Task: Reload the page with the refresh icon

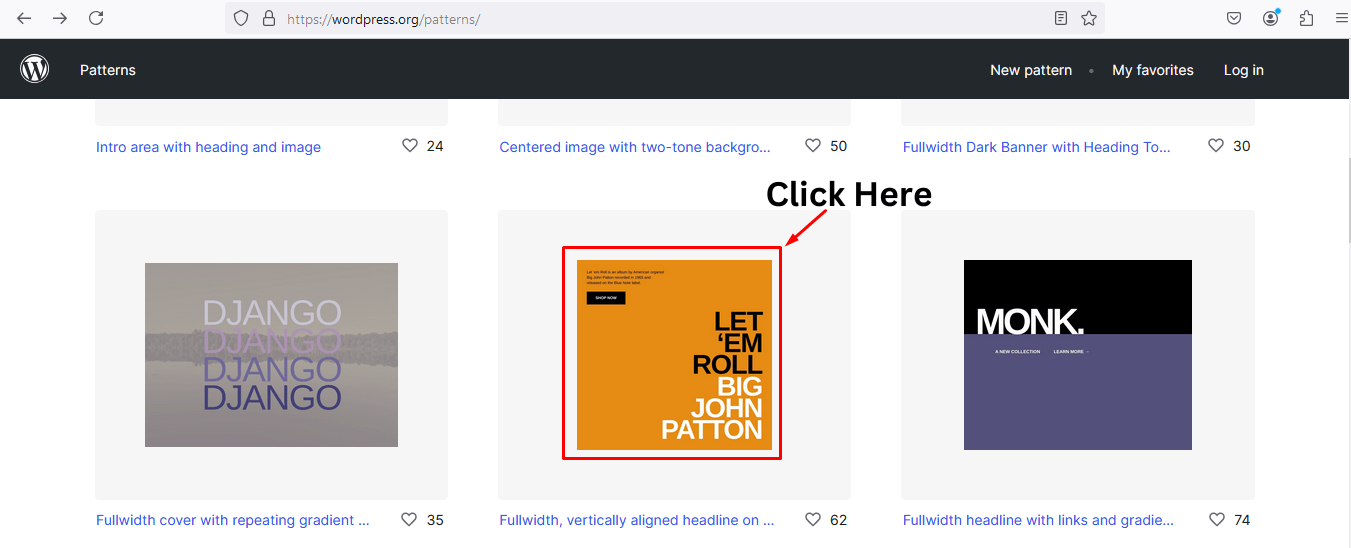Action: tap(96, 18)
